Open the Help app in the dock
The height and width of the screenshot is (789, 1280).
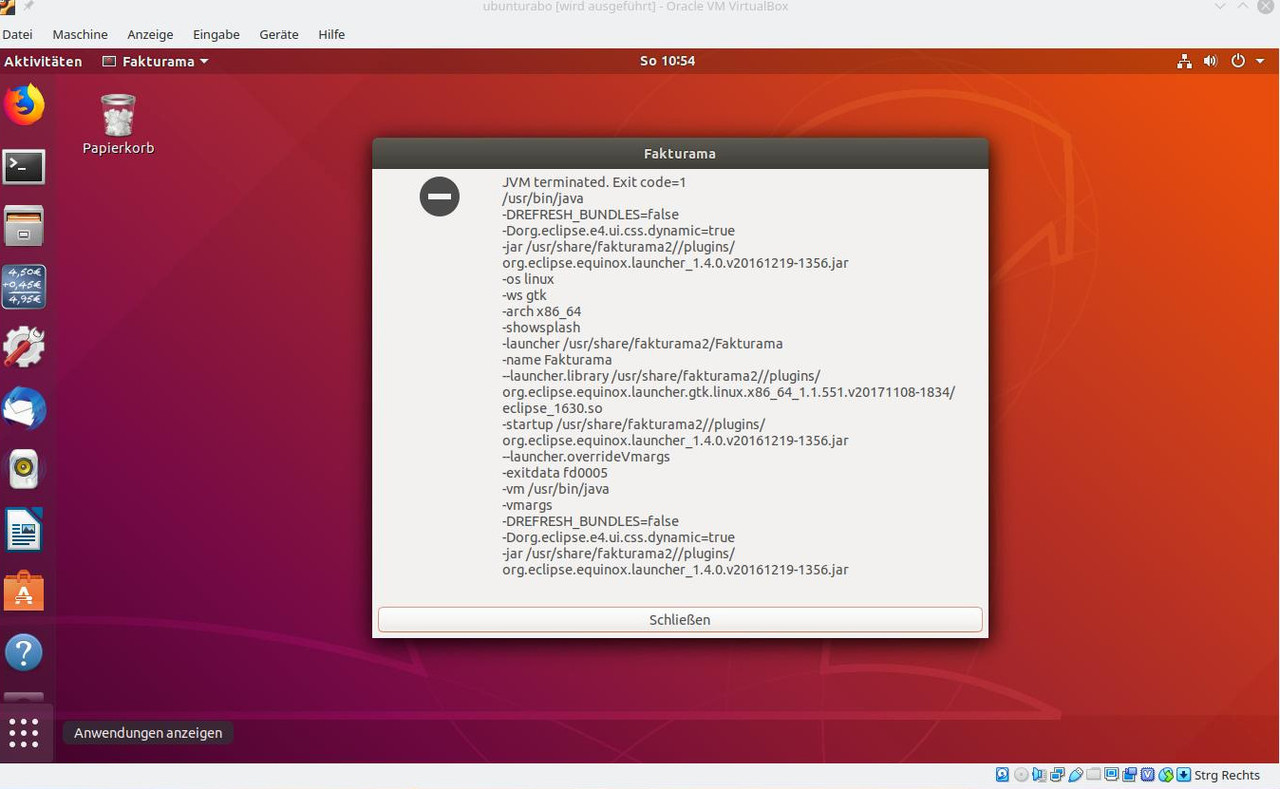tap(24, 652)
